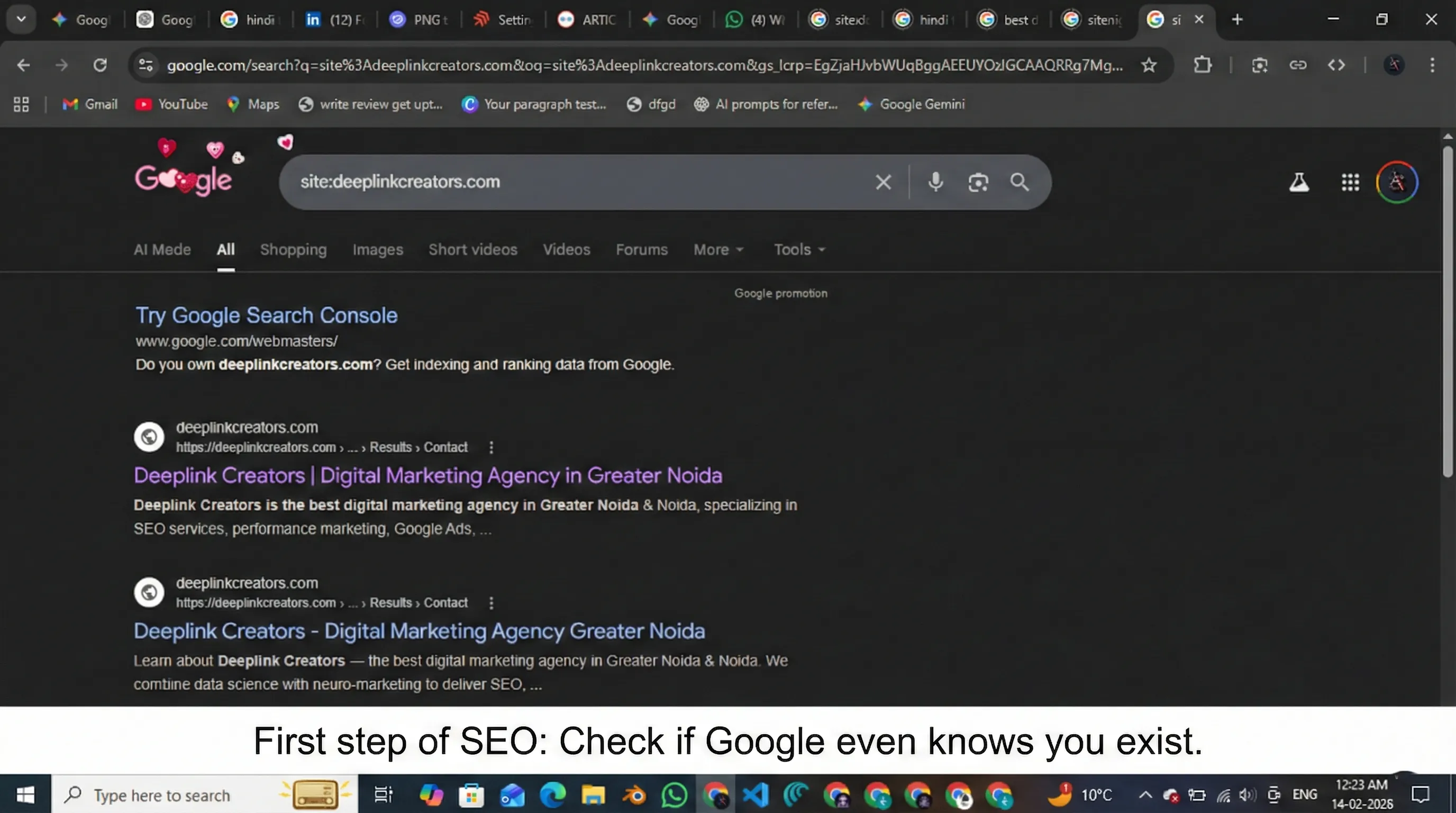Click the Google search input field

(565, 182)
